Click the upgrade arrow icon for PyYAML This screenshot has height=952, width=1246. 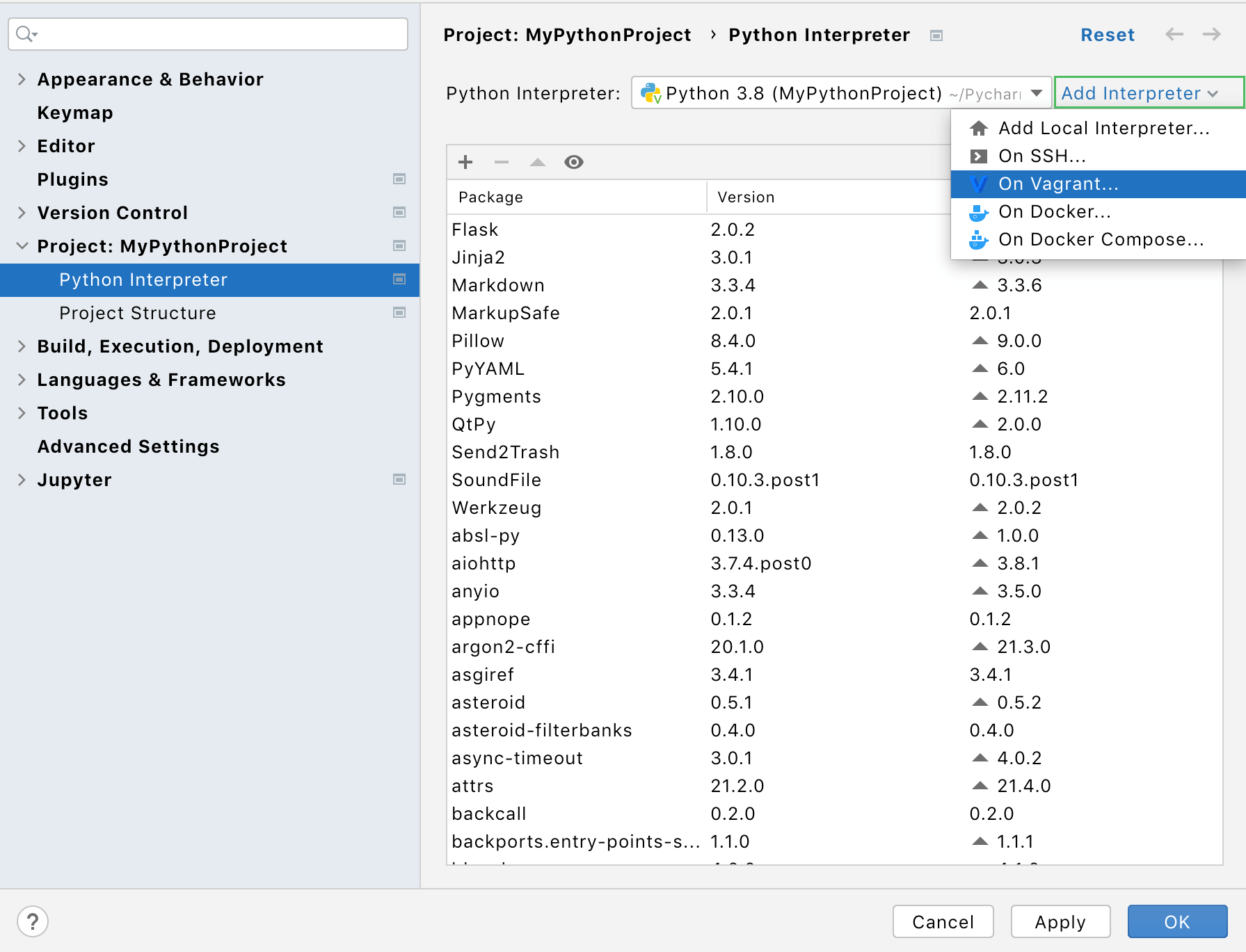pos(980,369)
